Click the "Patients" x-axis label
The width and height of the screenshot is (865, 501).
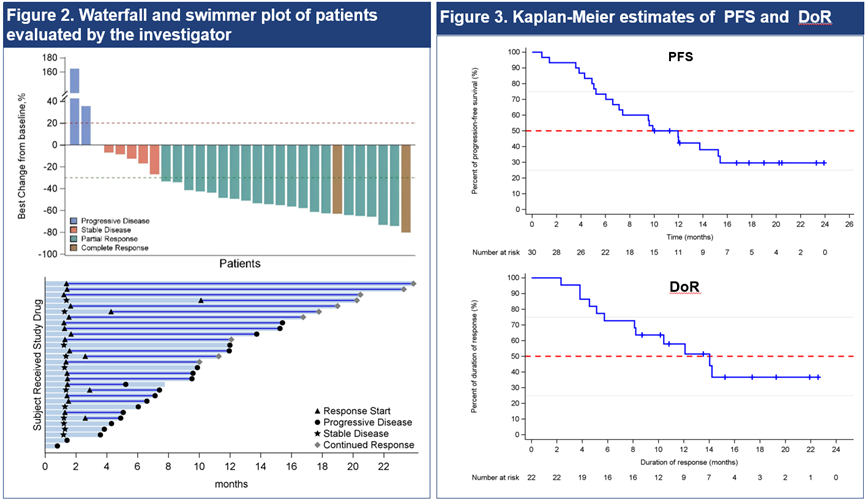(x=239, y=264)
